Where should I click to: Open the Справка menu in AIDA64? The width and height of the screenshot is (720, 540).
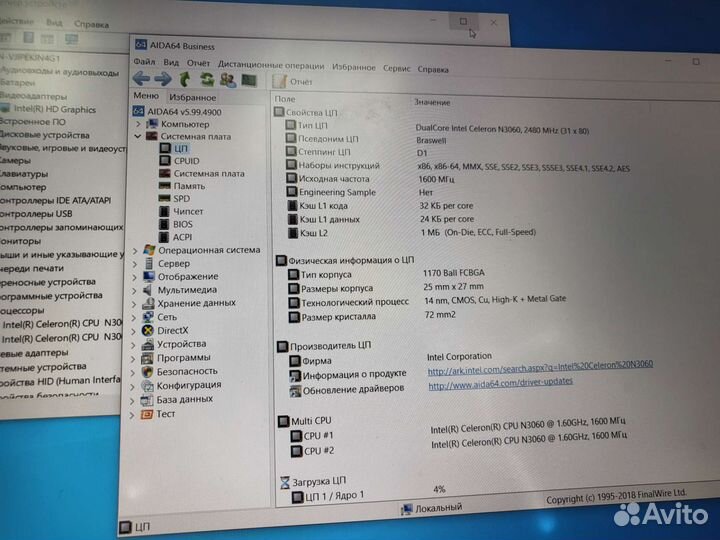[433, 70]
